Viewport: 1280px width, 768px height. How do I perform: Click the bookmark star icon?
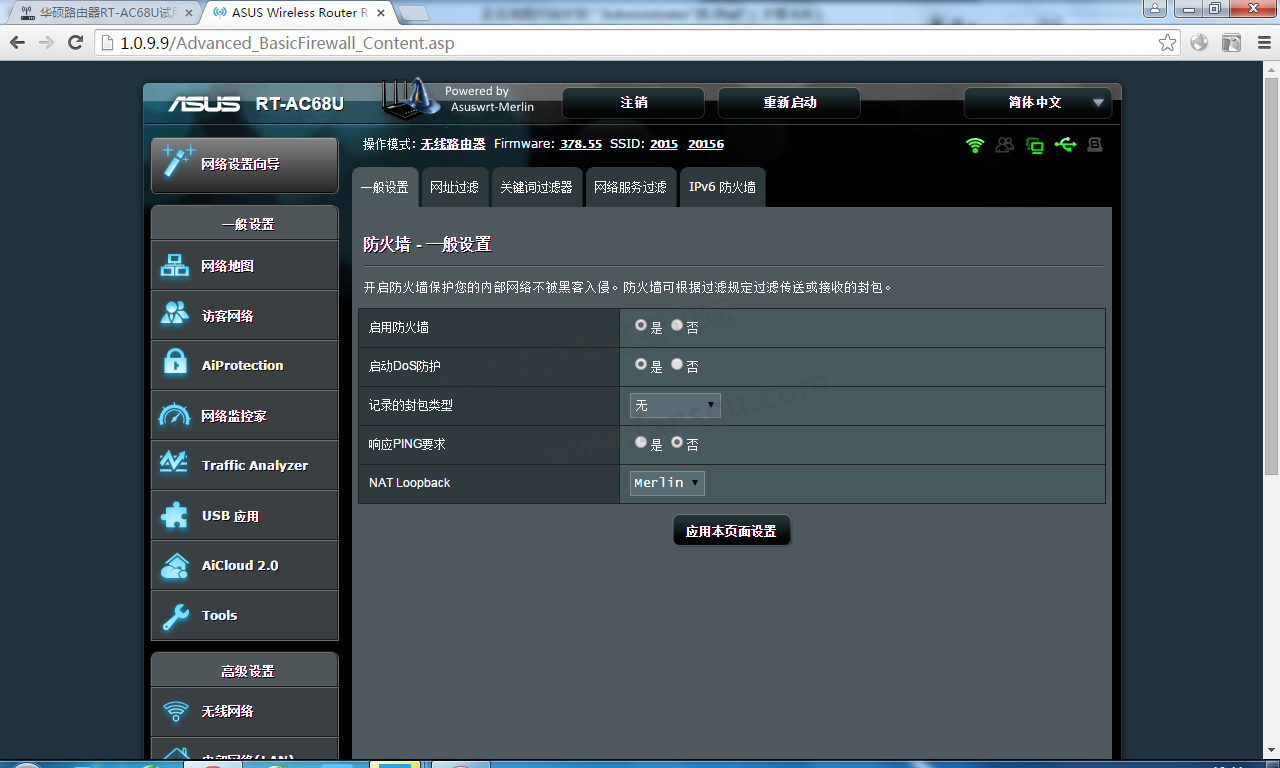click(1167, 43)
